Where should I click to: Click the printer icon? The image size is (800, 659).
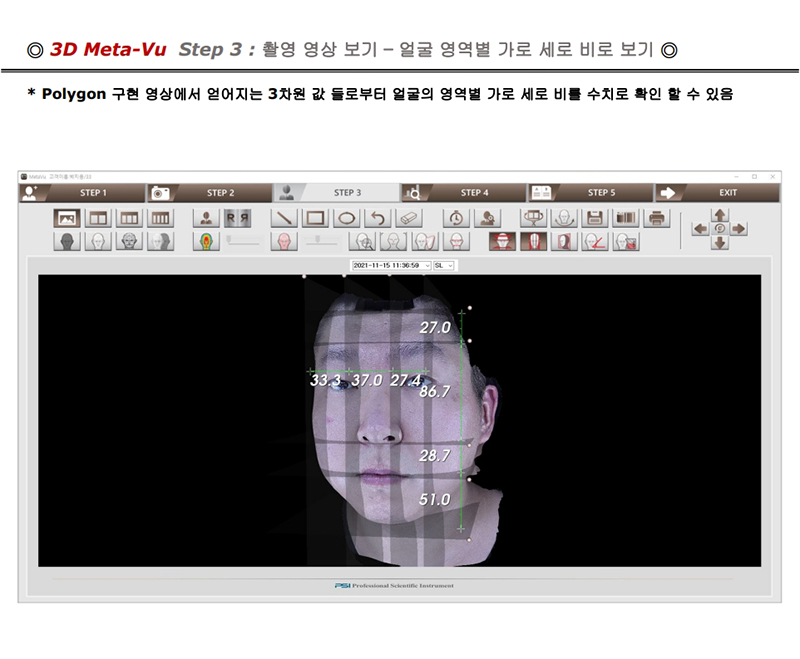coord(656,217)
